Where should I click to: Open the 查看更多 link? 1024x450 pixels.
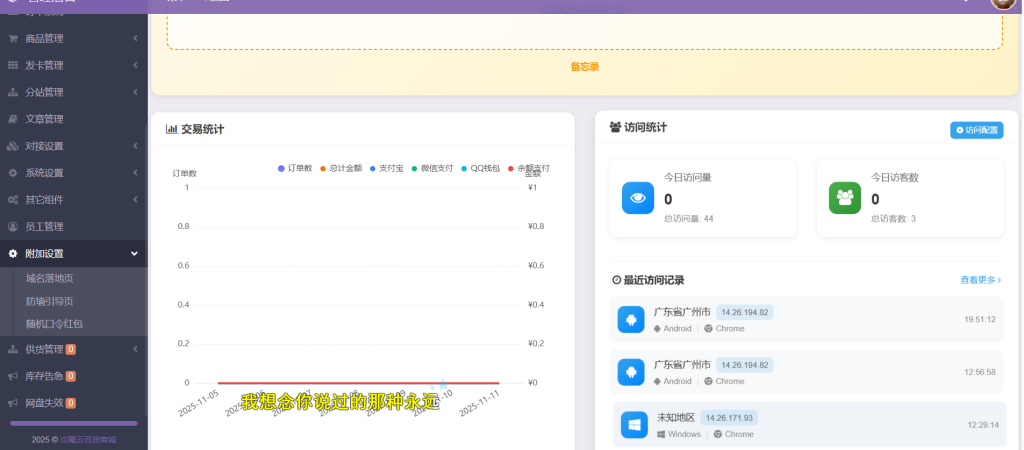tap(980, 280)
